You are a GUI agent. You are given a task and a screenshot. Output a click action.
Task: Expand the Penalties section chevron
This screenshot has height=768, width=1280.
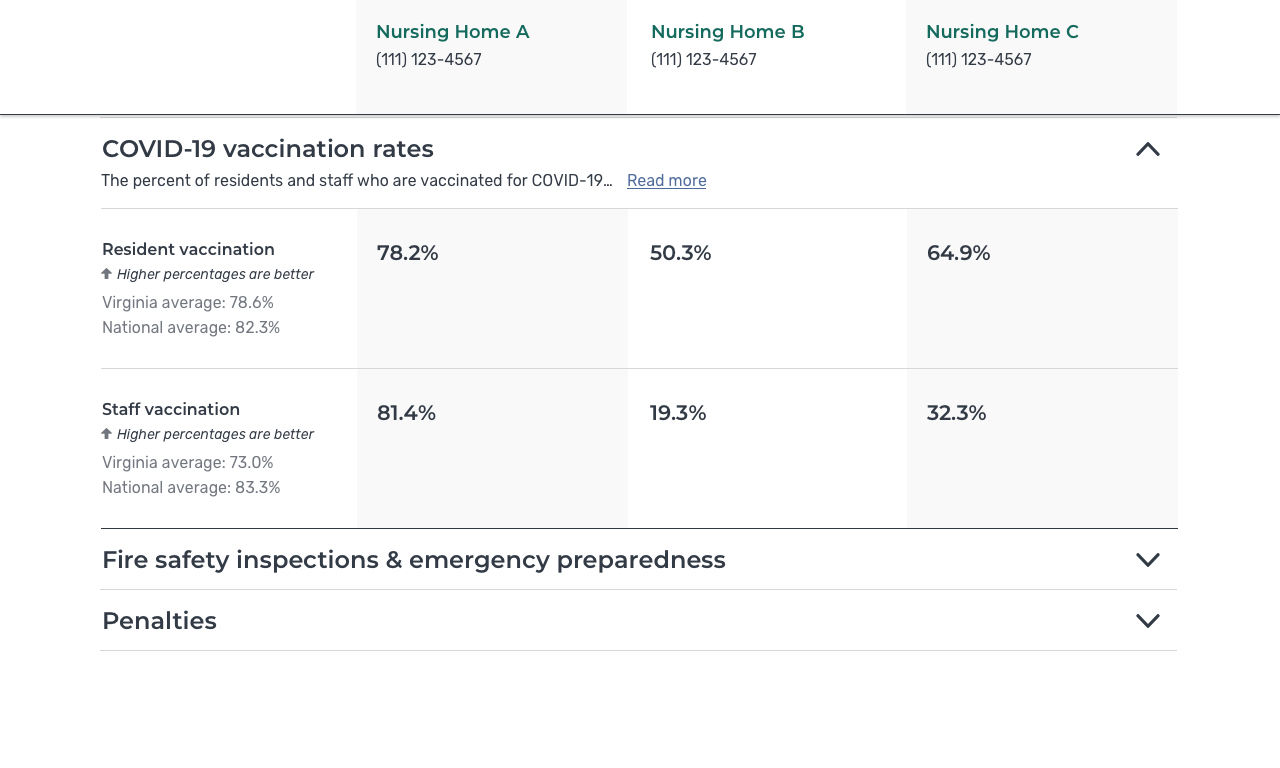pyautogui.click(x=1147, y=621)
